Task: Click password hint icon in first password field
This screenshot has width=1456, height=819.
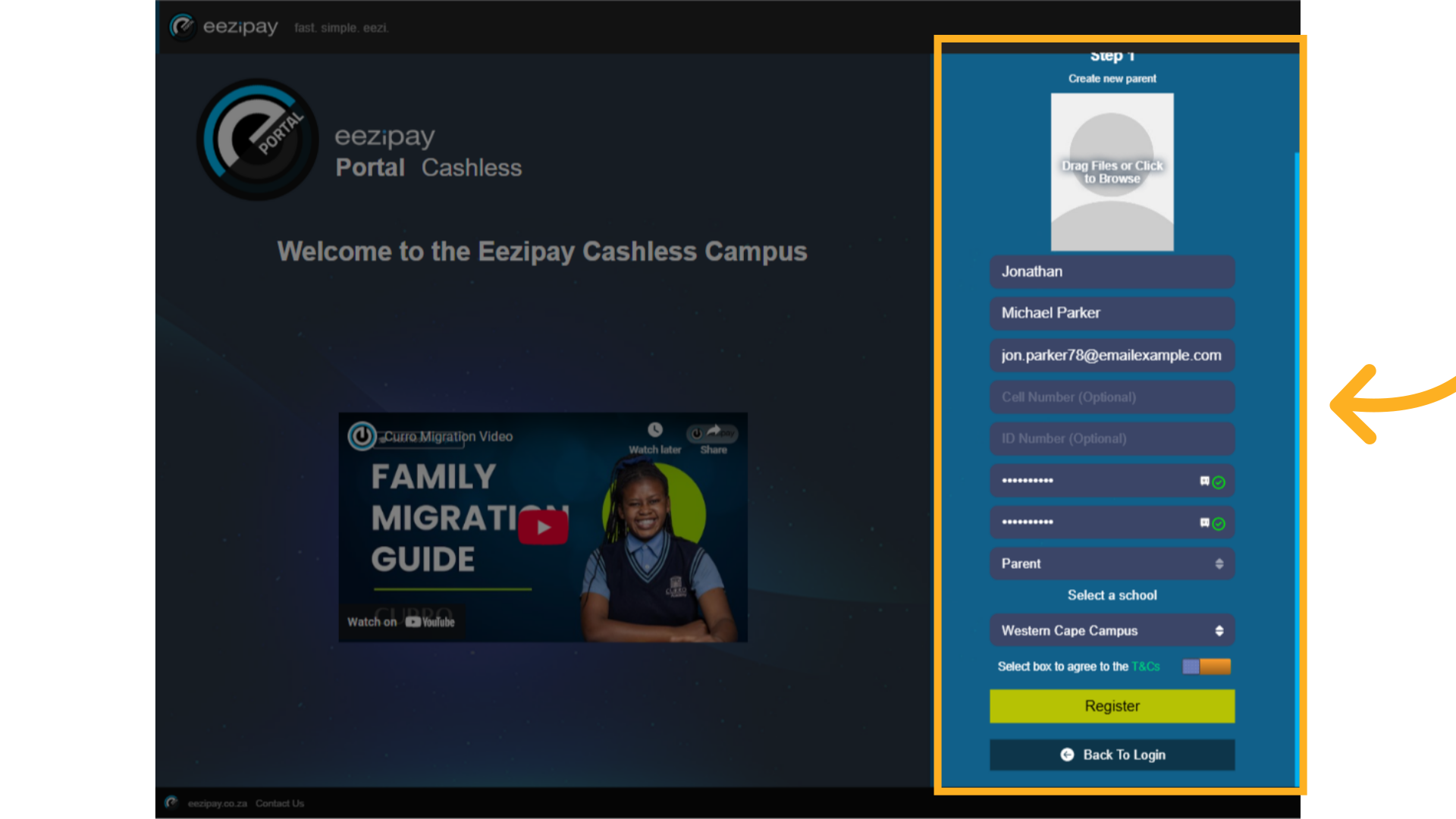Action: (x=1204, y=481)
